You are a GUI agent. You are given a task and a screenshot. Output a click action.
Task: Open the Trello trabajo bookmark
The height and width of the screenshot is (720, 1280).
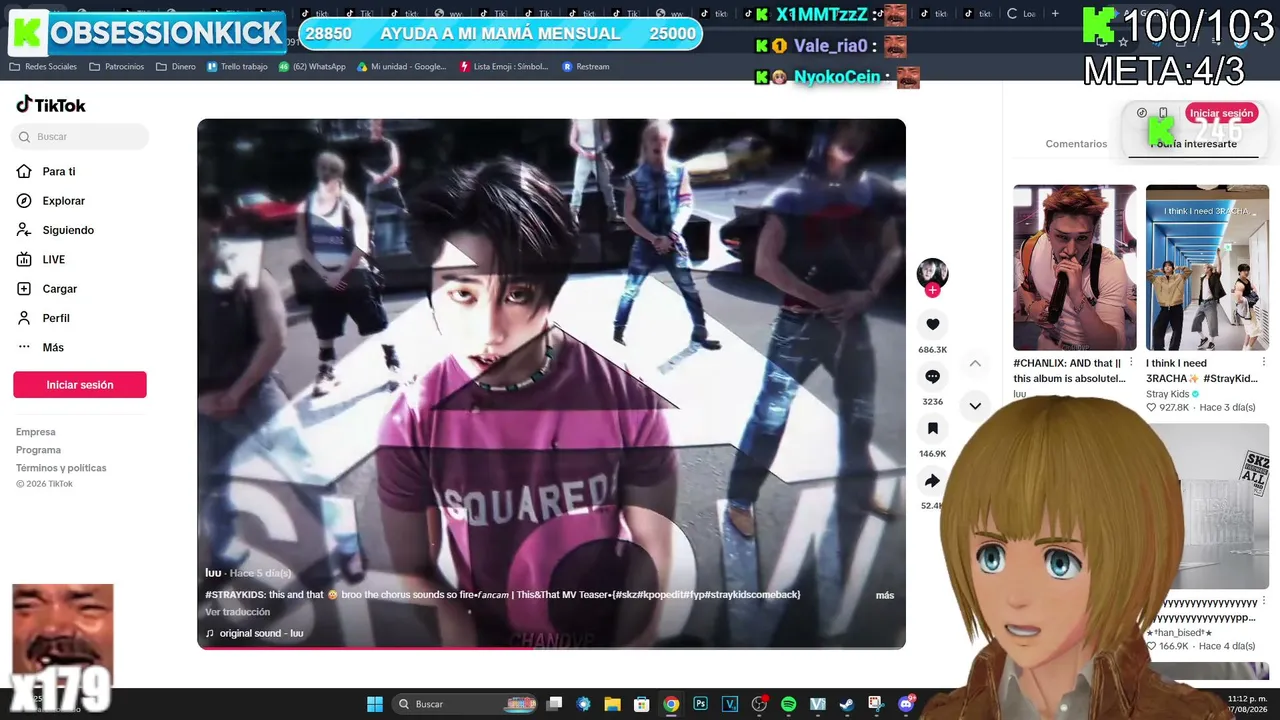(237, 67)
